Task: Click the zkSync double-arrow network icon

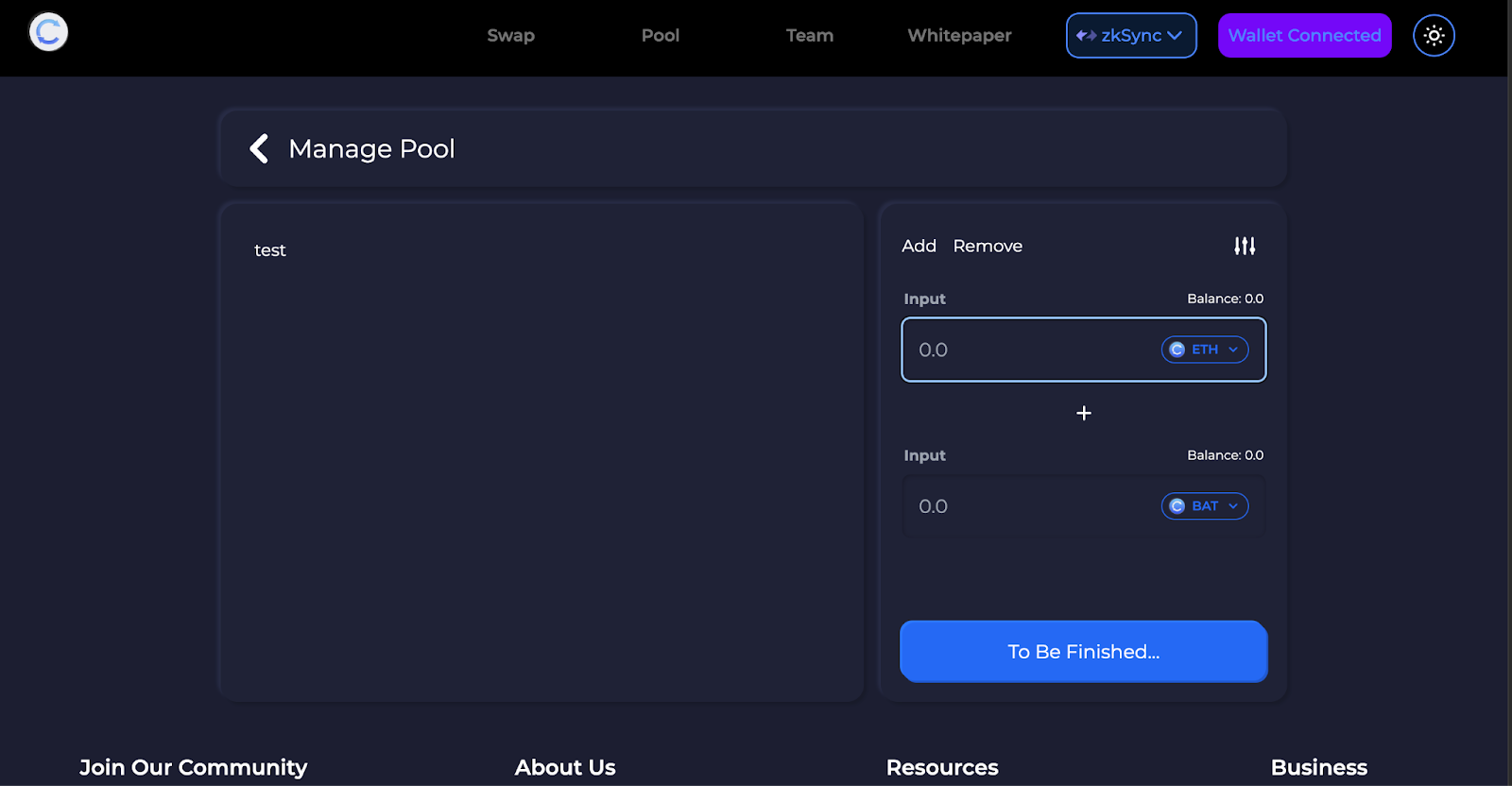Action: pos(1086,36)
